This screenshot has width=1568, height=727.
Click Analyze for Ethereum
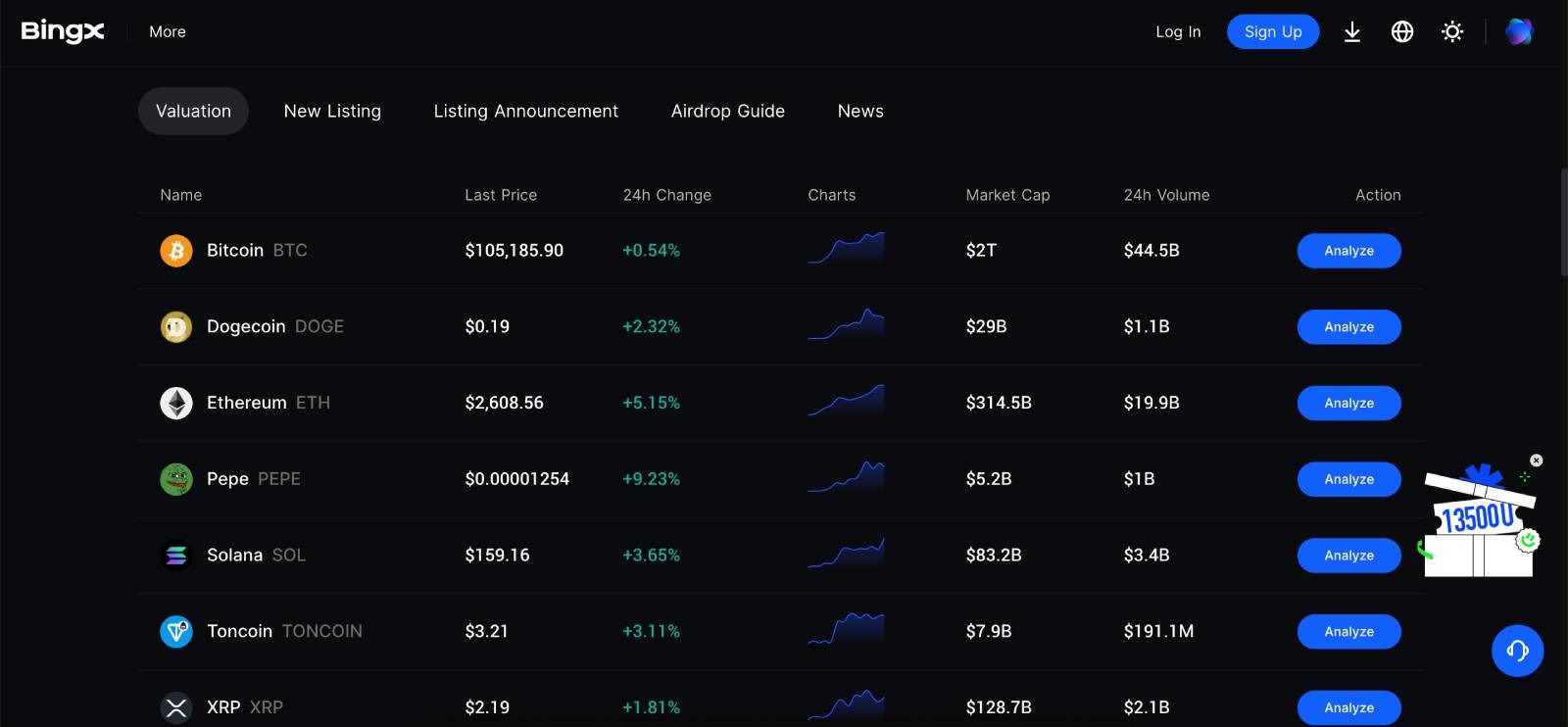click(x=1349, y=403)
